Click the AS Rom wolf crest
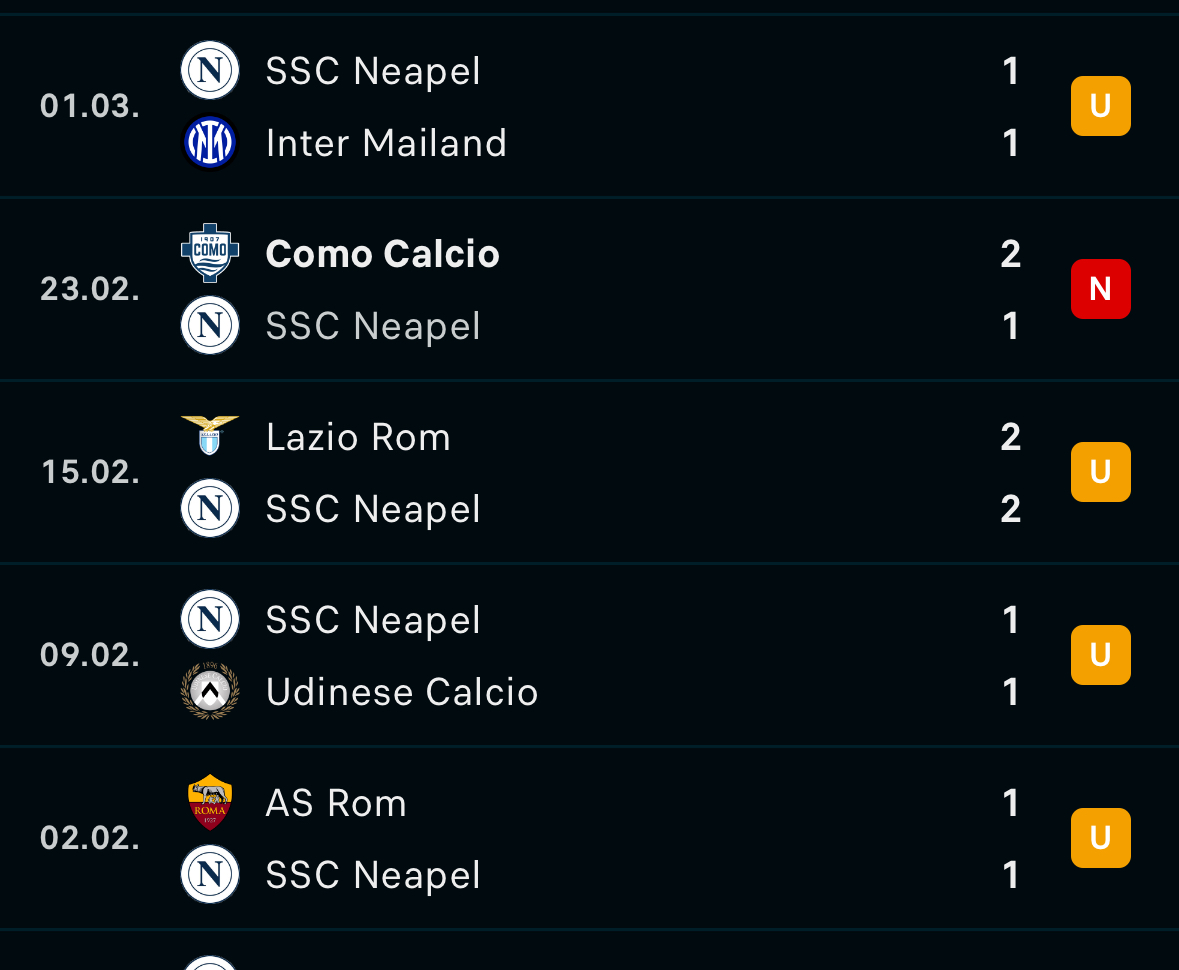This screenshot has width=1179, height=970. tap(210, 802)
